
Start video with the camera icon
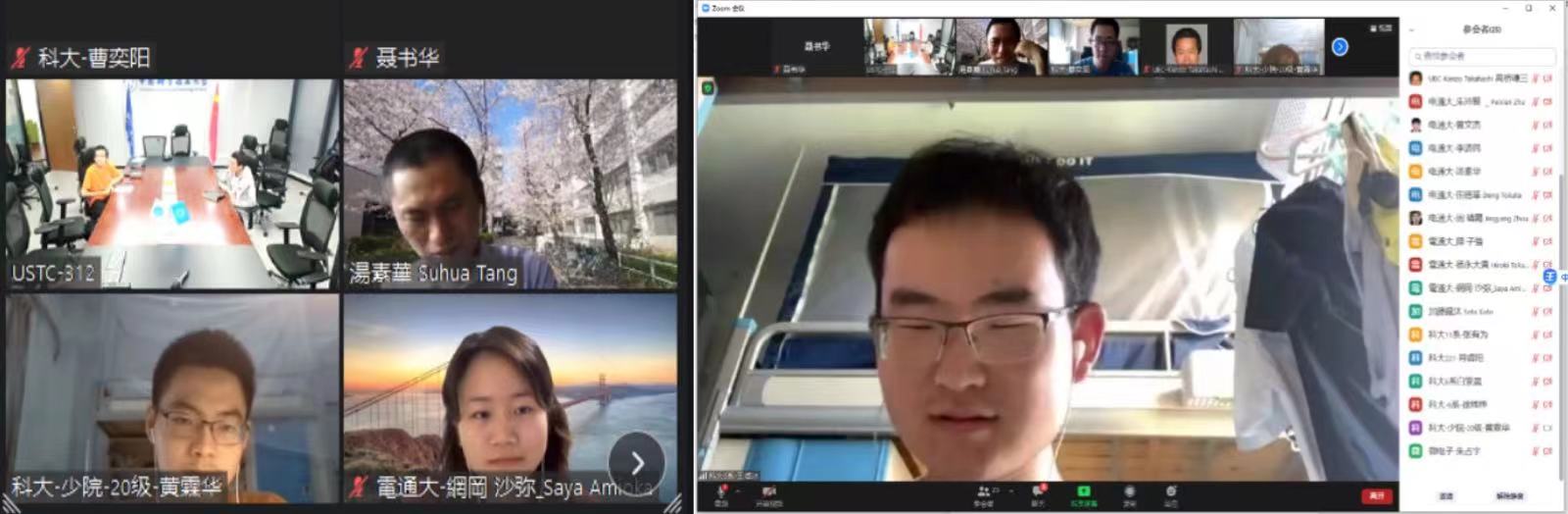769,490
